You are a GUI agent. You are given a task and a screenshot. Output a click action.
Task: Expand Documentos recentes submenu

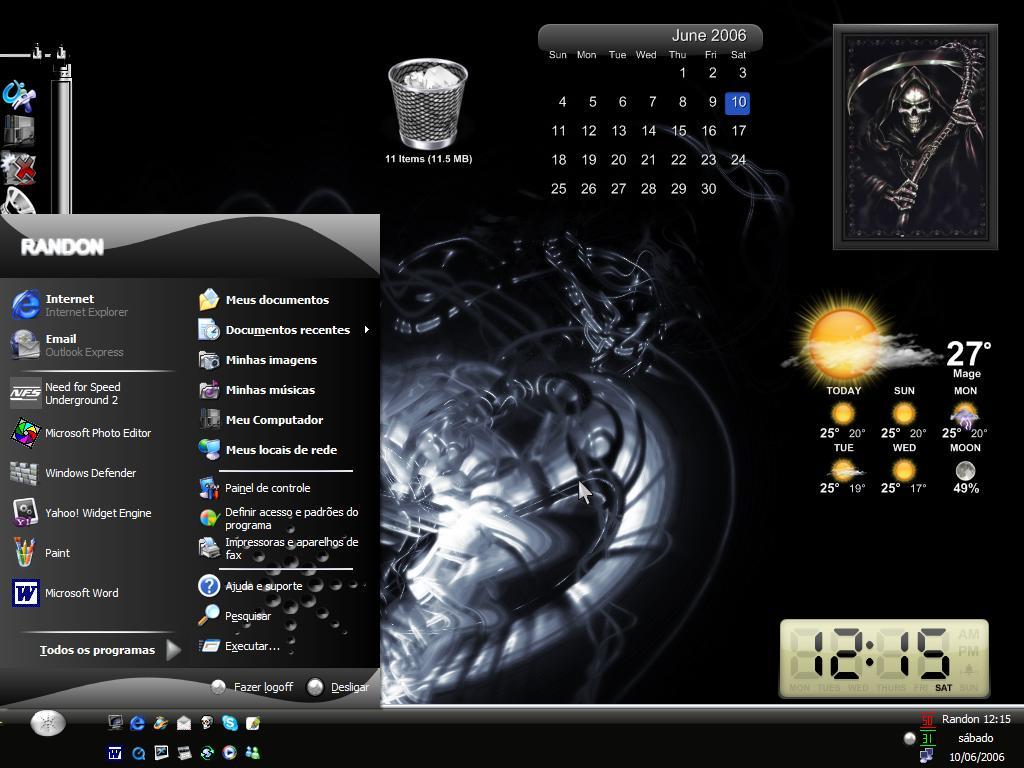284,330
